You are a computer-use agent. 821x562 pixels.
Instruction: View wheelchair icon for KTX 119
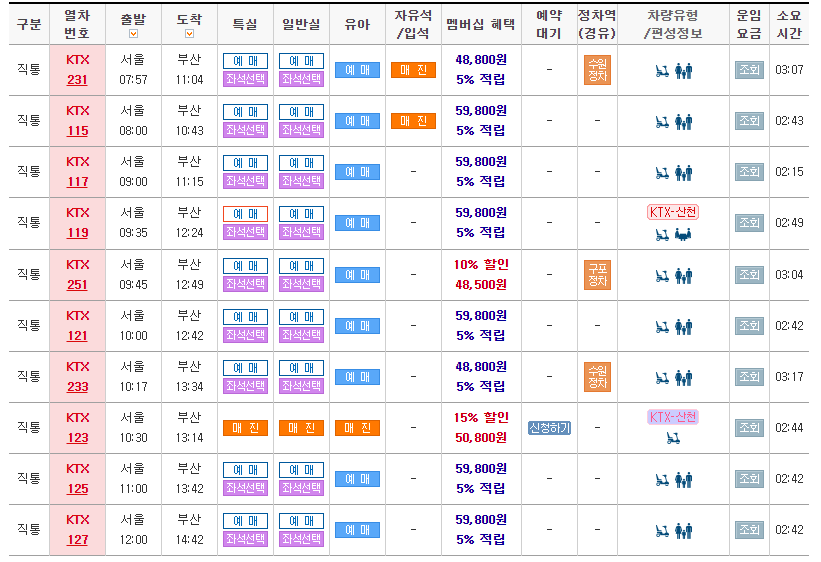click(x=662, y=235)
